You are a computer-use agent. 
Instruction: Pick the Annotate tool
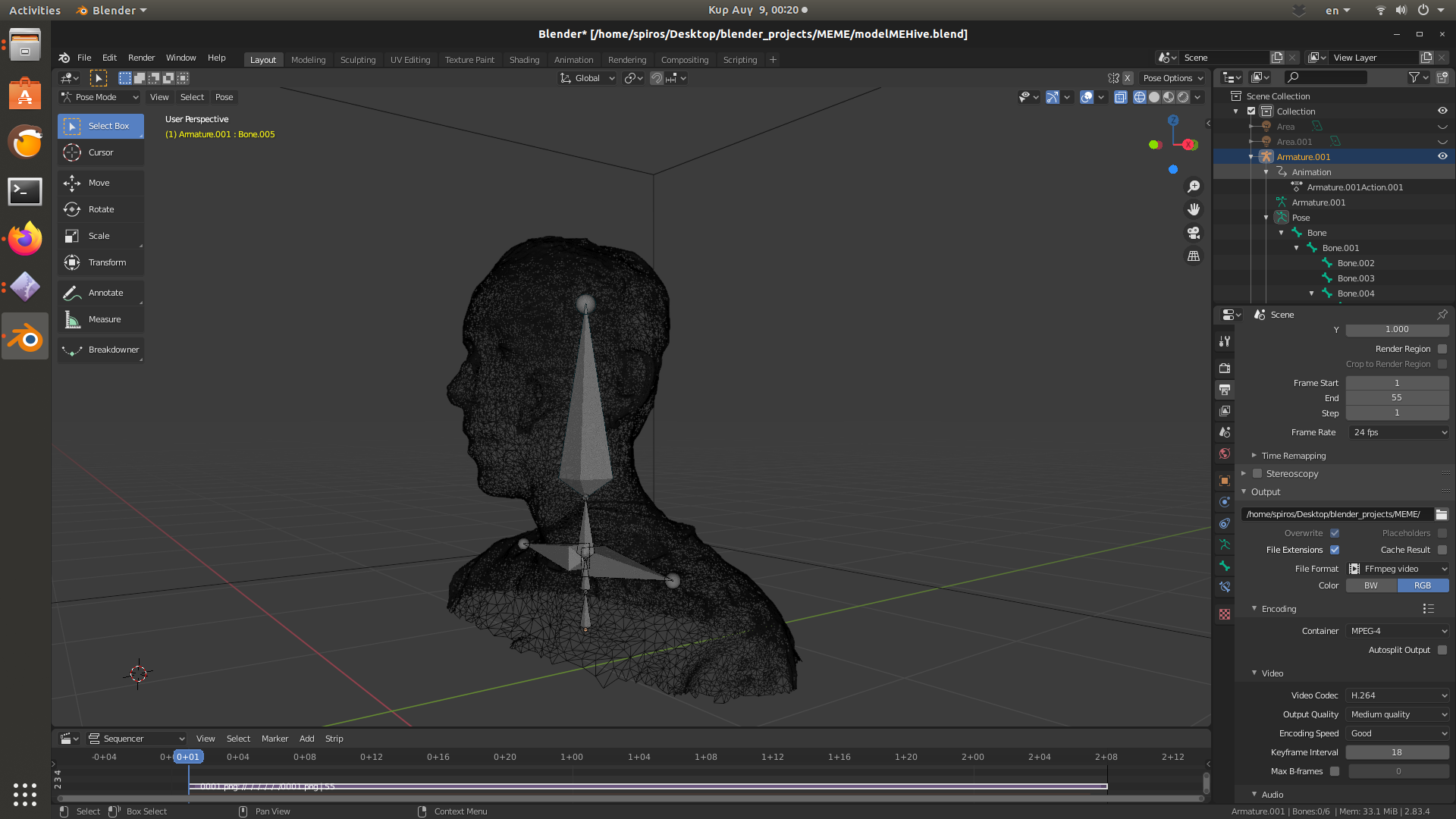tap(100, 293)
